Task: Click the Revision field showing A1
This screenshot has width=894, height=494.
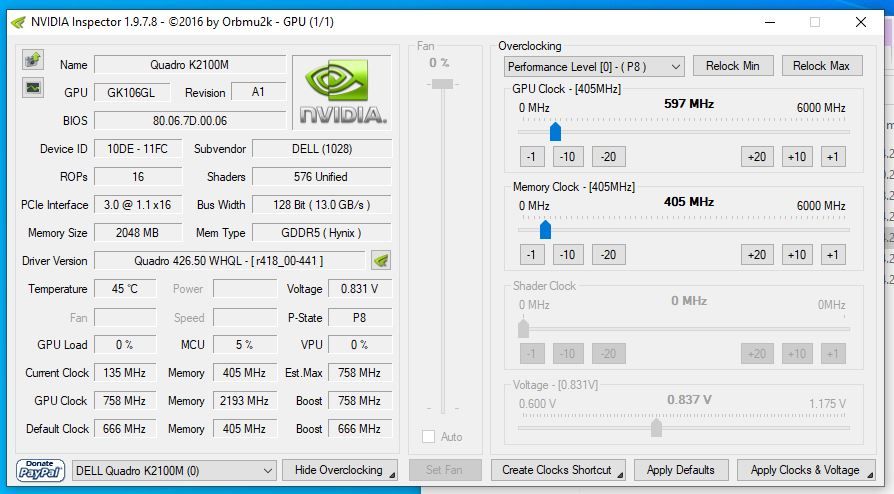Action: [259, 92]
